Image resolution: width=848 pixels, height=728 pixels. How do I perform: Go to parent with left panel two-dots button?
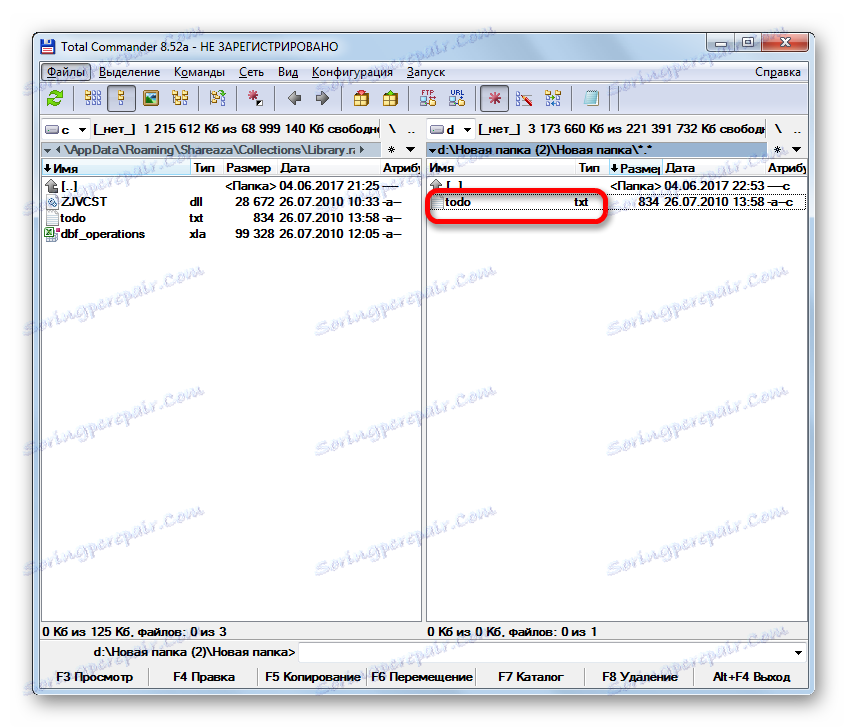tap(412, 129)
